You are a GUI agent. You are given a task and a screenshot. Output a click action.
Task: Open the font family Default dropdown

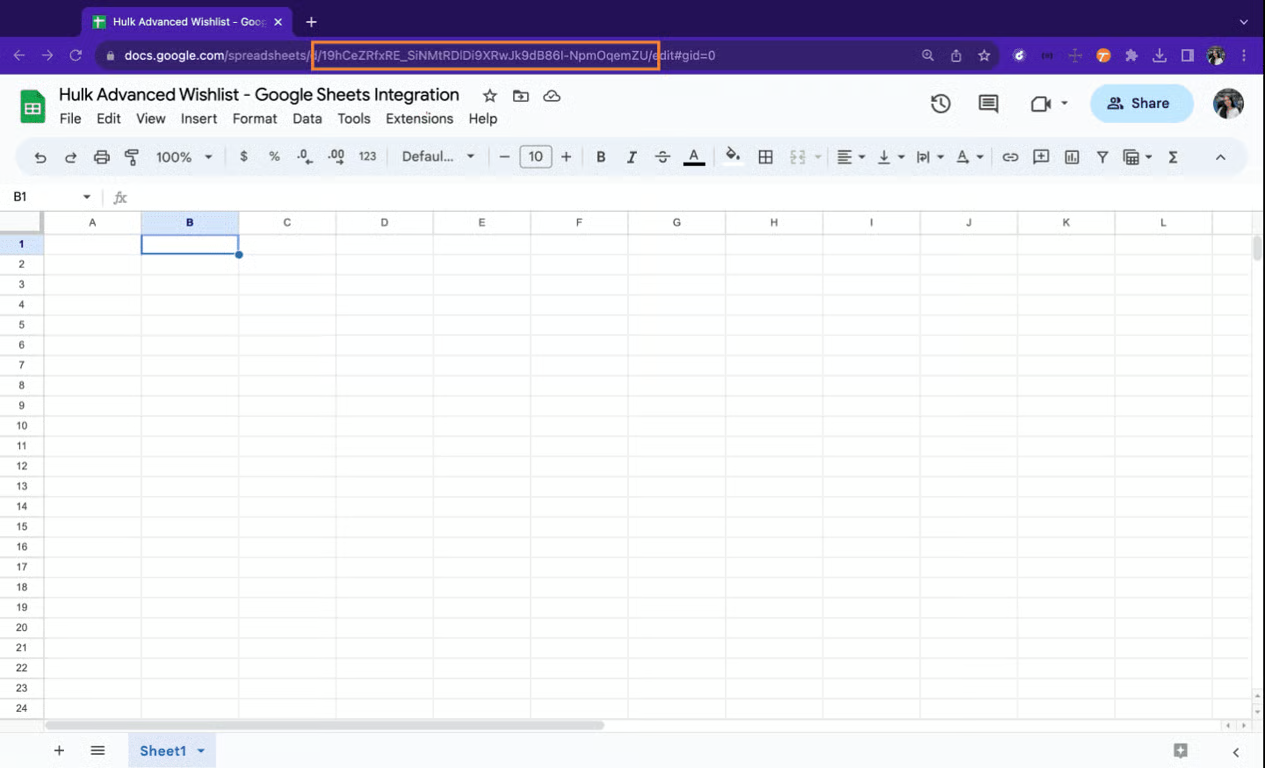(438, 157)
